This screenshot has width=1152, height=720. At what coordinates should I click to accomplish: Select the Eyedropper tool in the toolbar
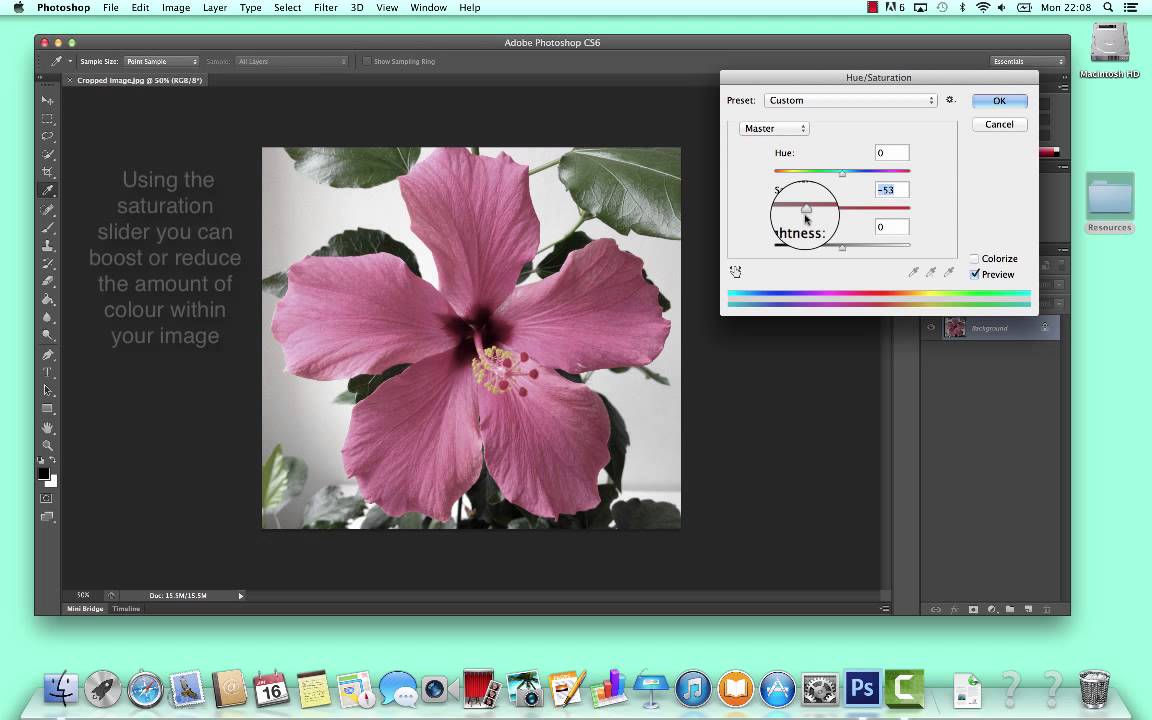coord(48,190)
